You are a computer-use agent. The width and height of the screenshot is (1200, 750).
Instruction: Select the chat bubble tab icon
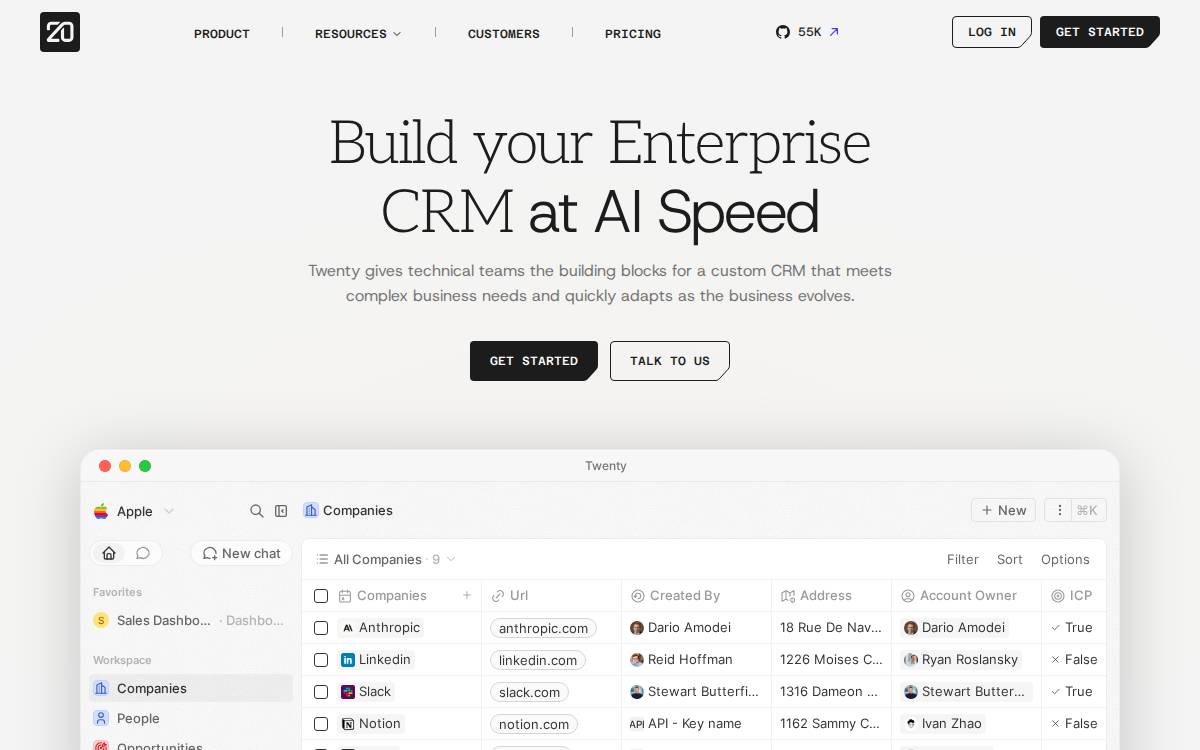coord(143,553)
